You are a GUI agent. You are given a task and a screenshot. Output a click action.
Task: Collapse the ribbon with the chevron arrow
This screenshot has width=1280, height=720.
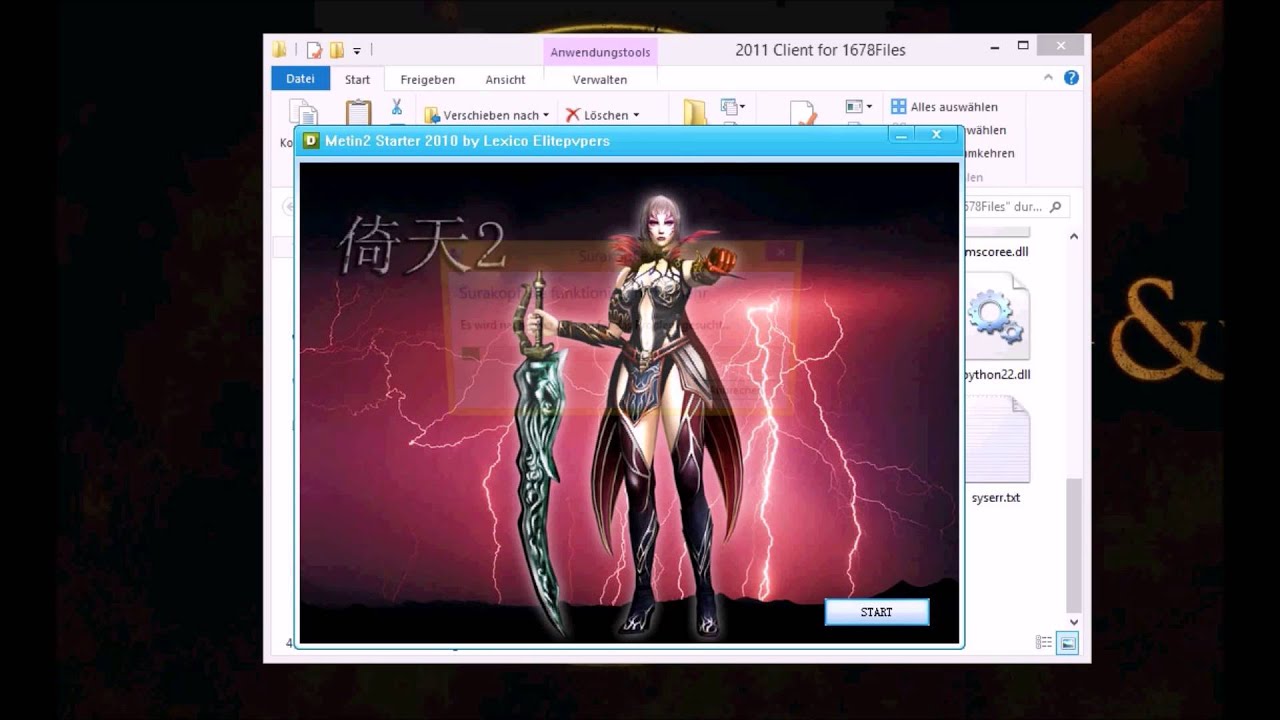click(1048, 78)
